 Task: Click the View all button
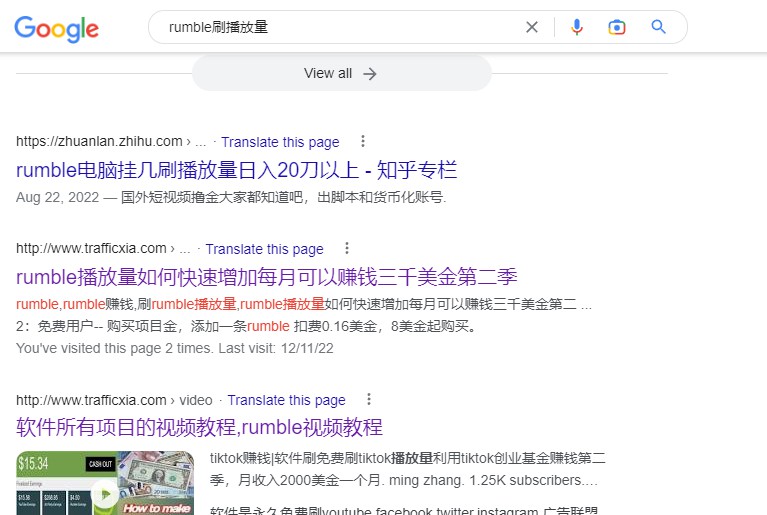(341, 73)
